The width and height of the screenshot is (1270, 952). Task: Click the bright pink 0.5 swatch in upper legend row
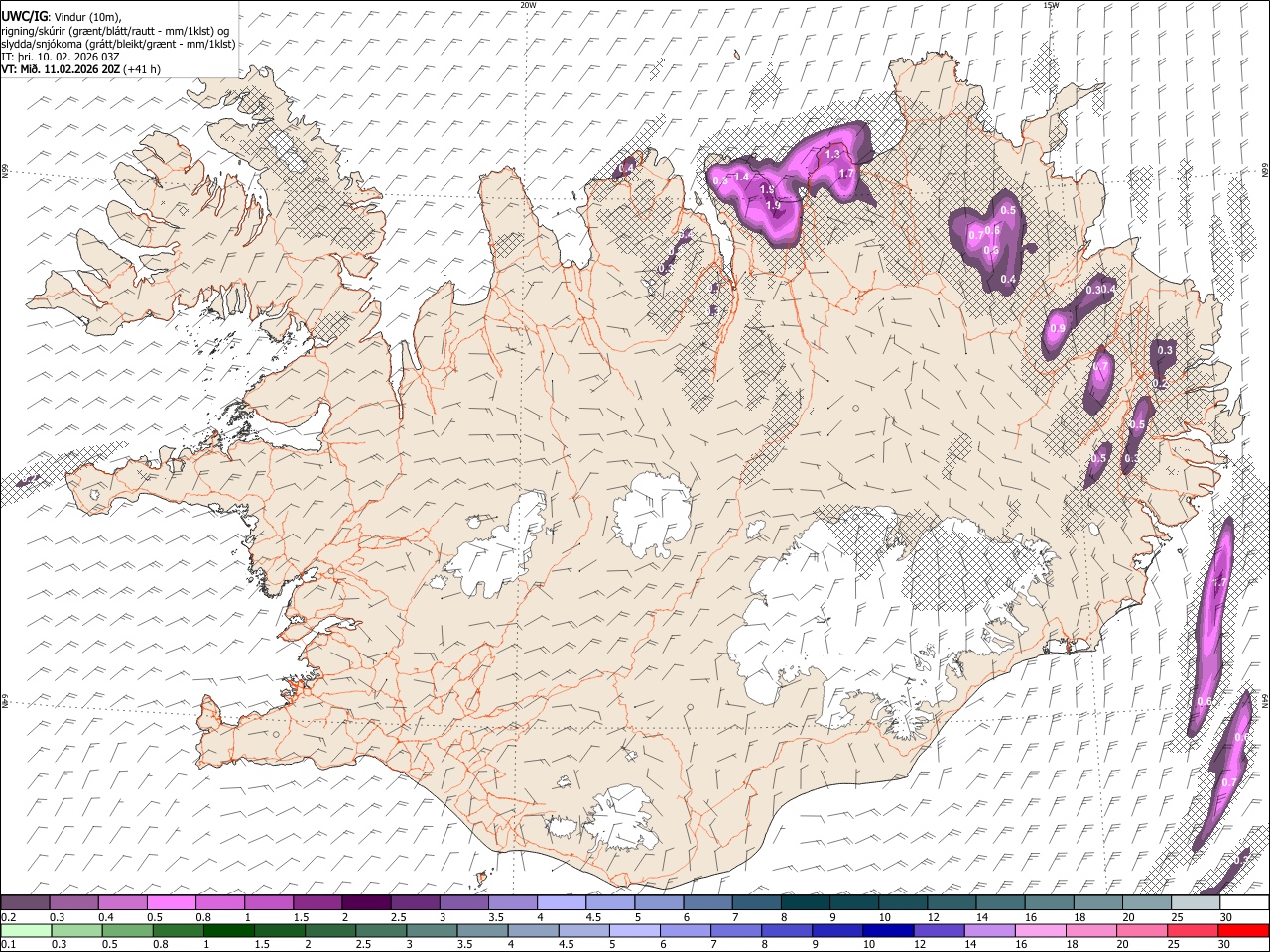pos(172,902)
